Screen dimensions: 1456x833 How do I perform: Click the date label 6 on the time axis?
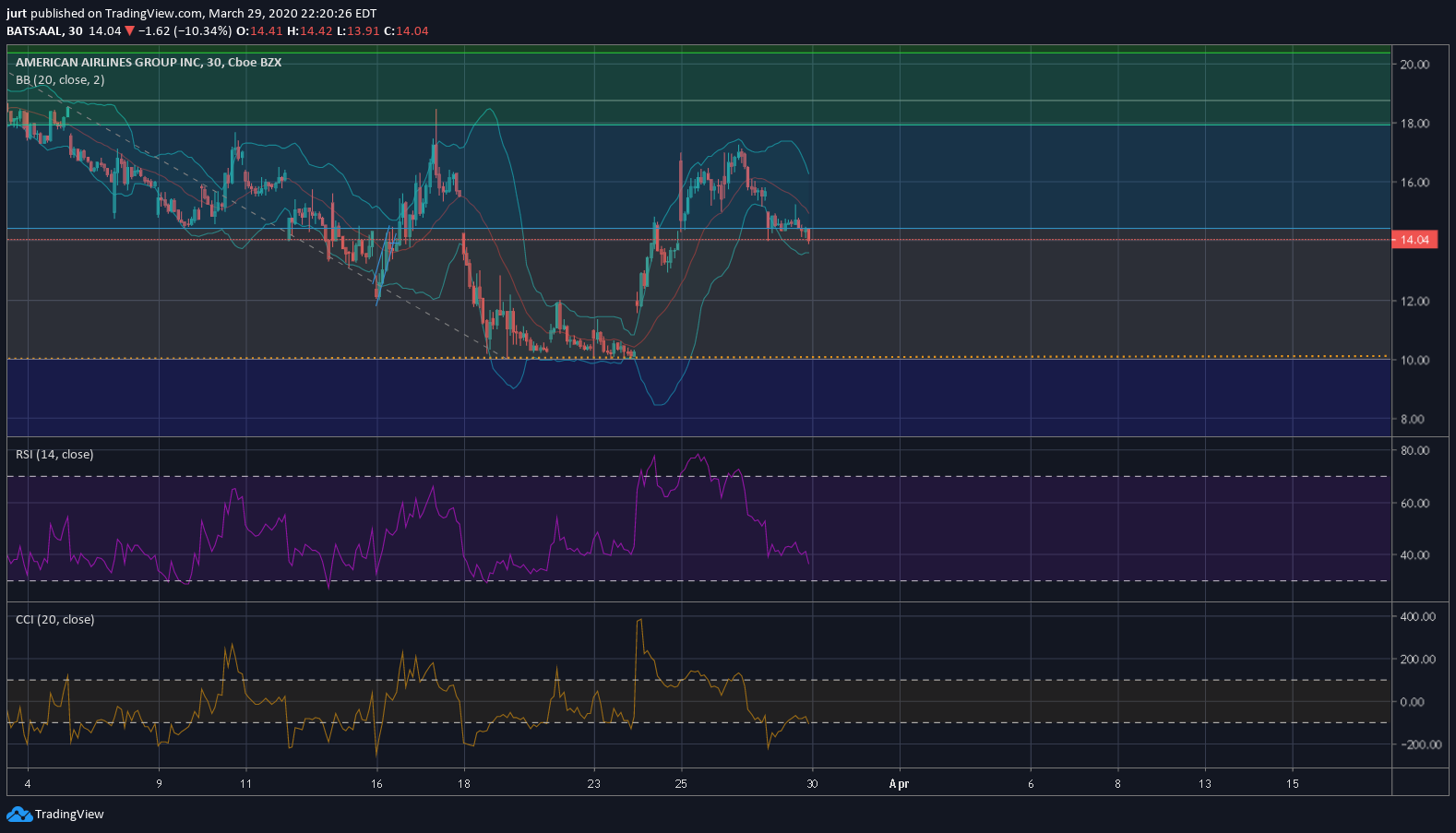tap(1031, 784)
